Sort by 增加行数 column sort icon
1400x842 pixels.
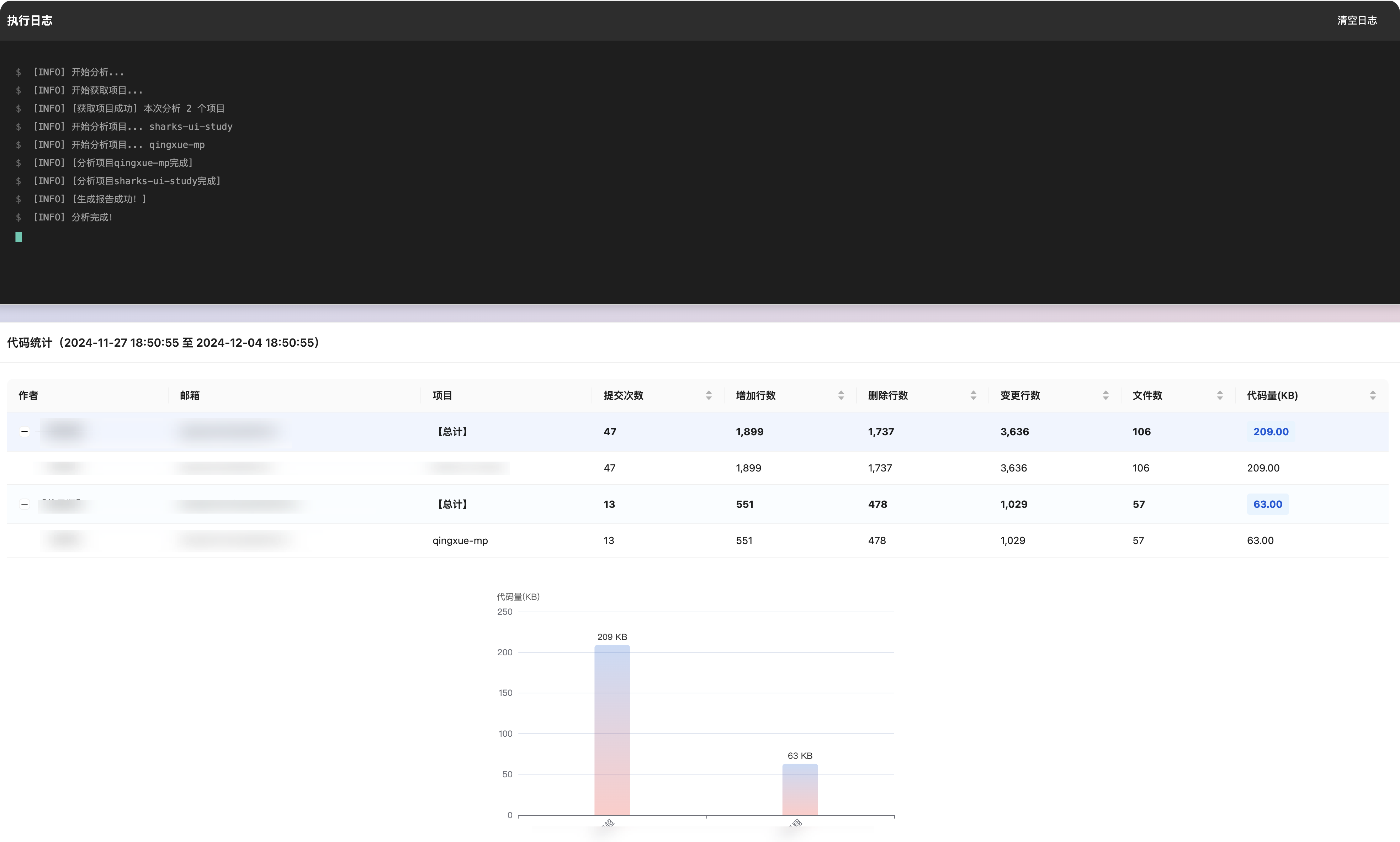pyautogui.click(x=840, y=395)
